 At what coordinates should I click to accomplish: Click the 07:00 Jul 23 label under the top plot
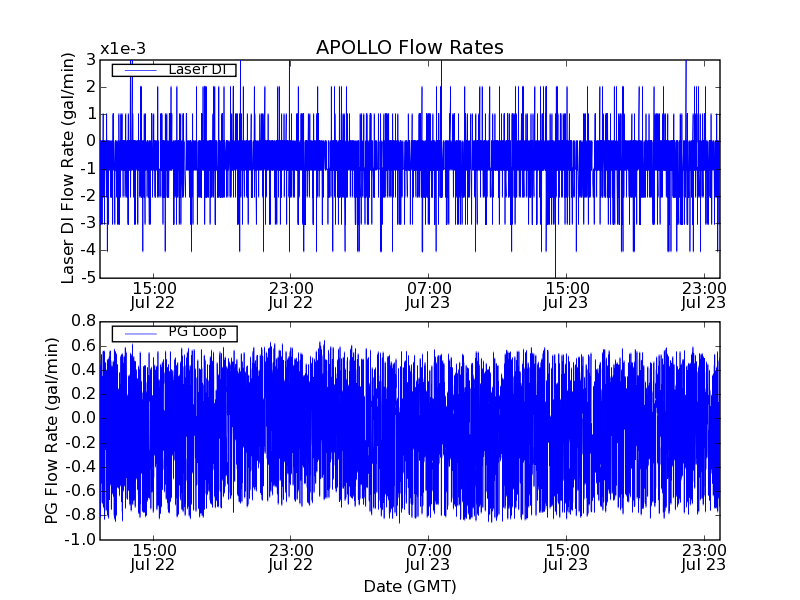click(x=428, y=295)
